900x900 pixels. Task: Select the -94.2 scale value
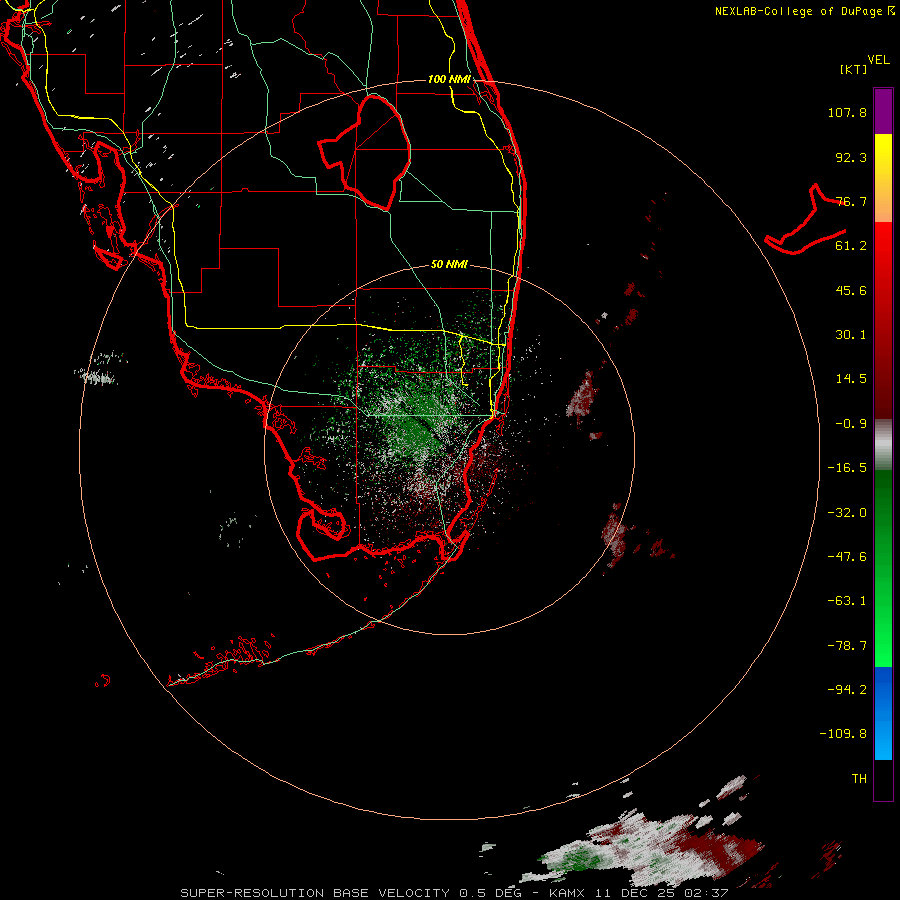[847, 690]
